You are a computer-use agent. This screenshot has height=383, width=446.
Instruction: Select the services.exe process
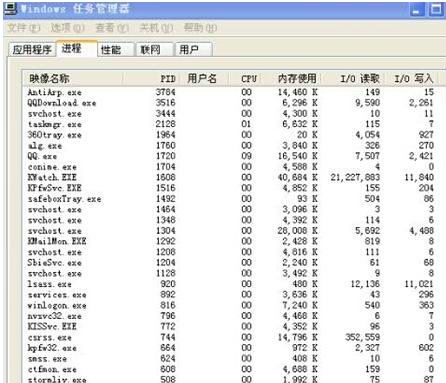(x=231, y=295)
